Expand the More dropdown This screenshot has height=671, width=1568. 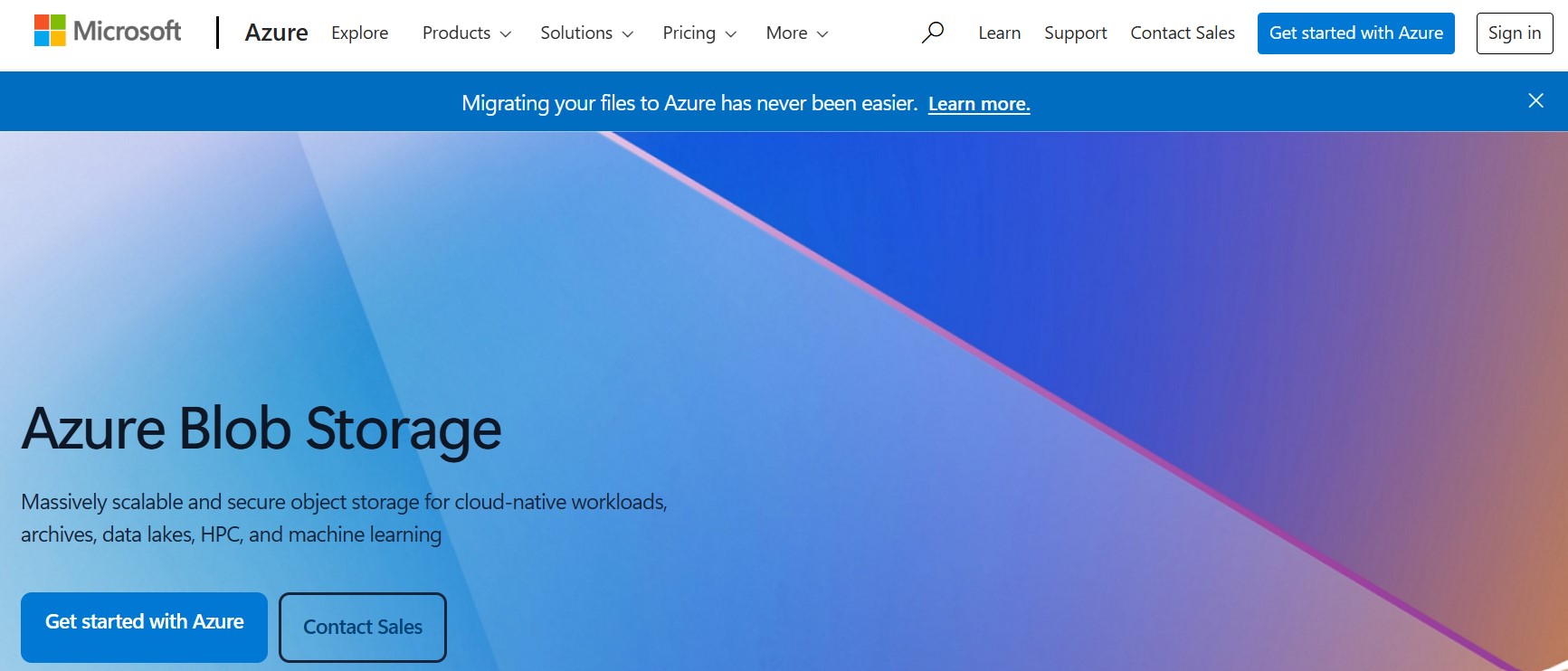tap(796, 33)
